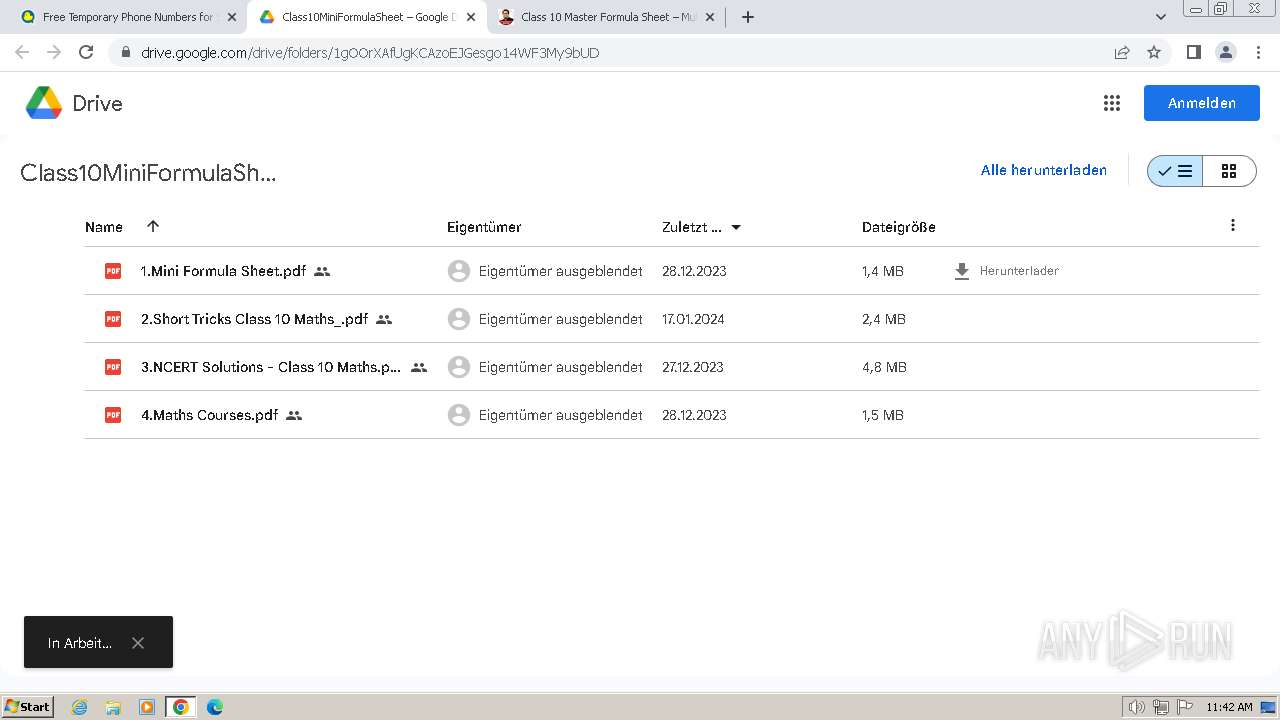Reverse sort direction with Name arrow
The height and width of the screenshot is (720, 1280).
tap(153, 226)
